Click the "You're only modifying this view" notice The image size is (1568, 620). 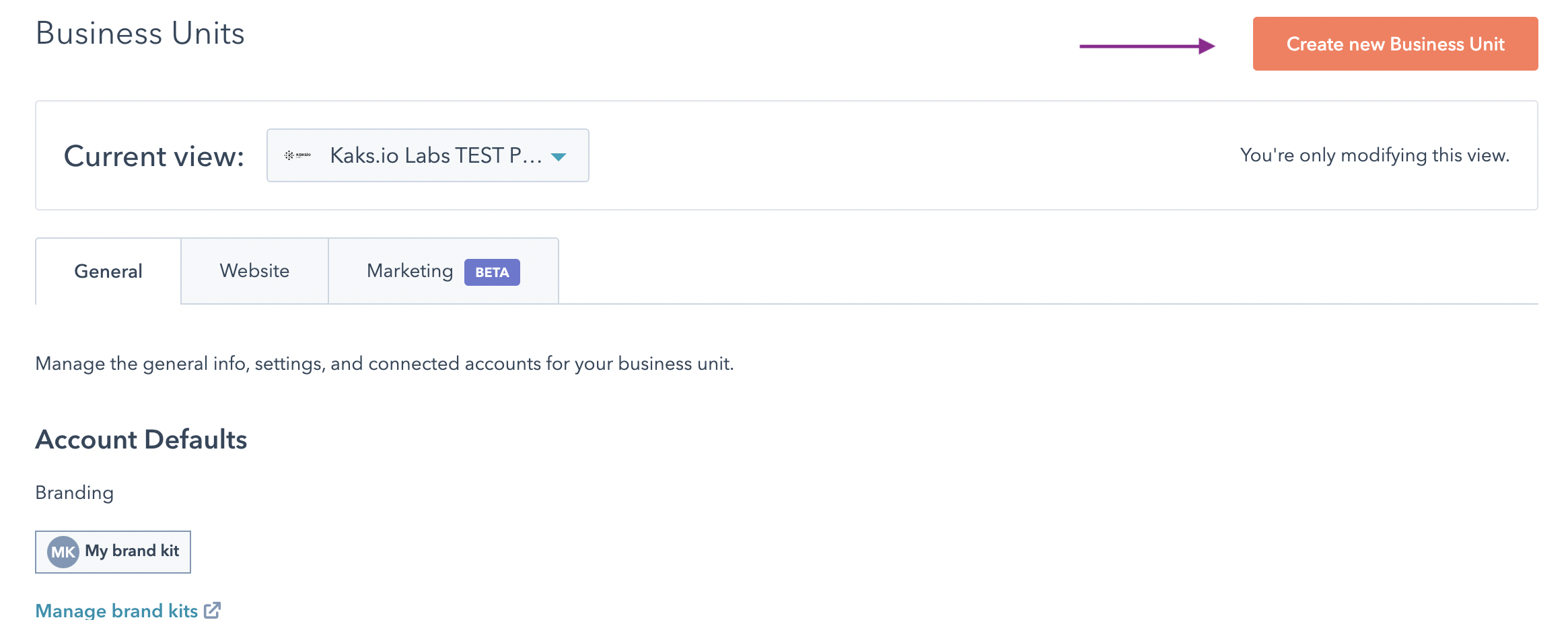tap(1374, 155)
